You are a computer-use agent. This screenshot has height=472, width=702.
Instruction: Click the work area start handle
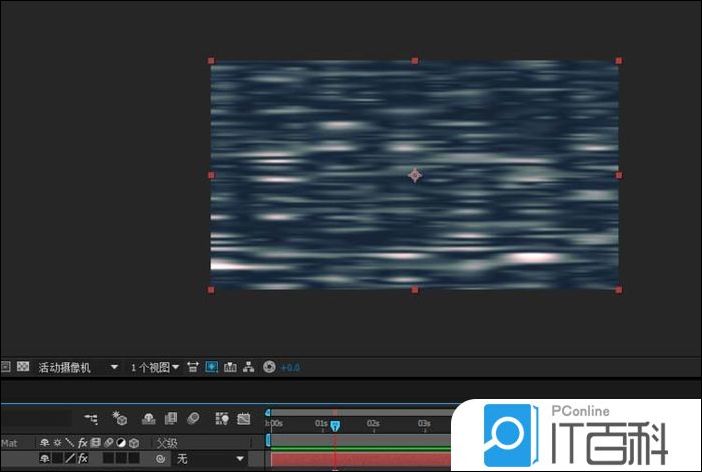click(x=268, y=440)
